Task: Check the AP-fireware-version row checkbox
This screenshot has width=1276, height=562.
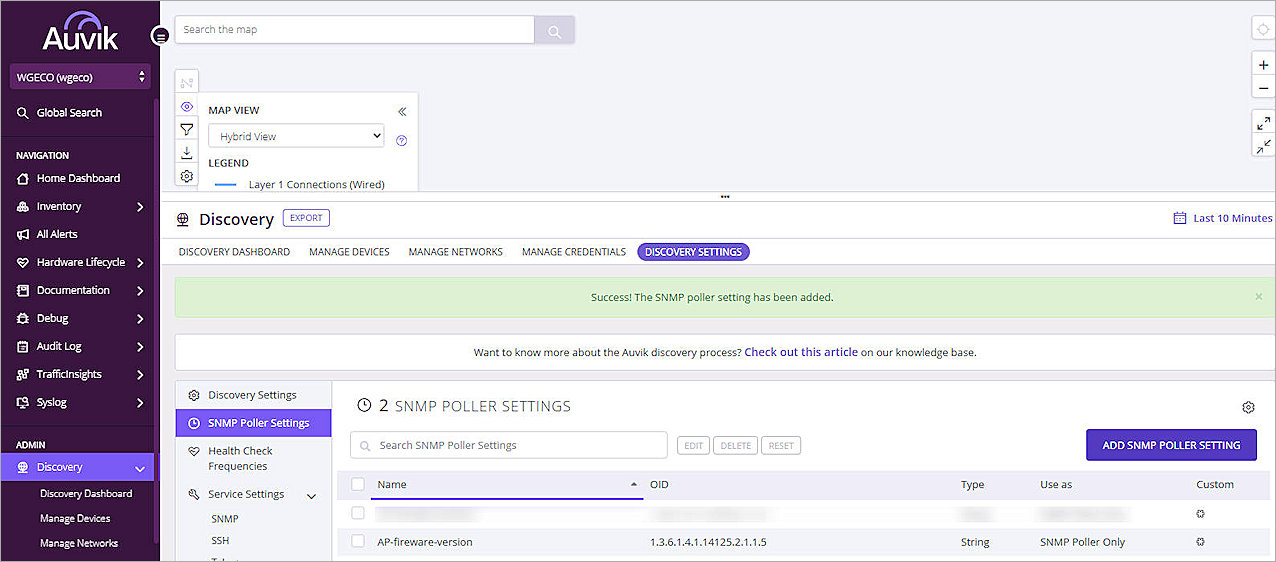Action: (358, 542)
